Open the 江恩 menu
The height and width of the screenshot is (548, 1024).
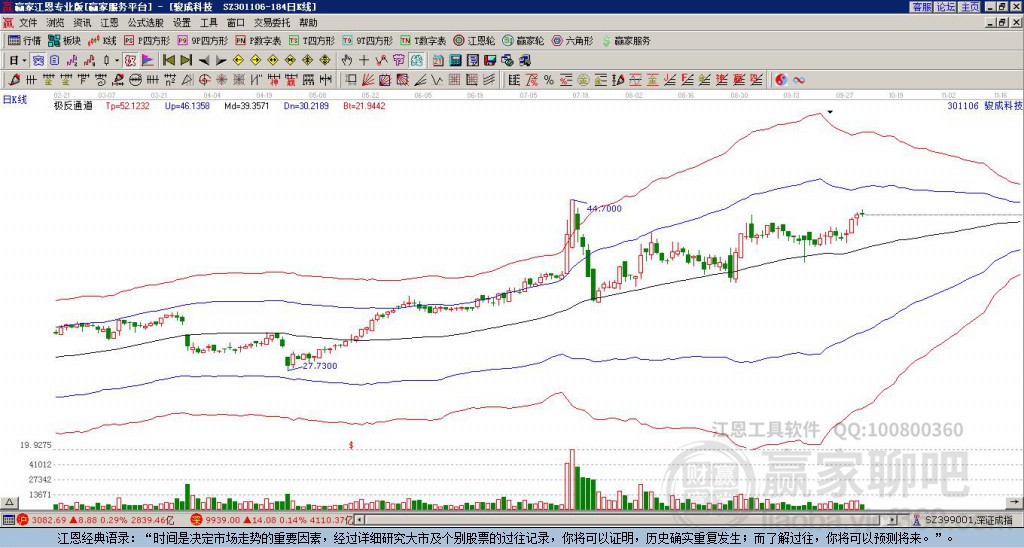pyautogui.click(x=109, y=23)
